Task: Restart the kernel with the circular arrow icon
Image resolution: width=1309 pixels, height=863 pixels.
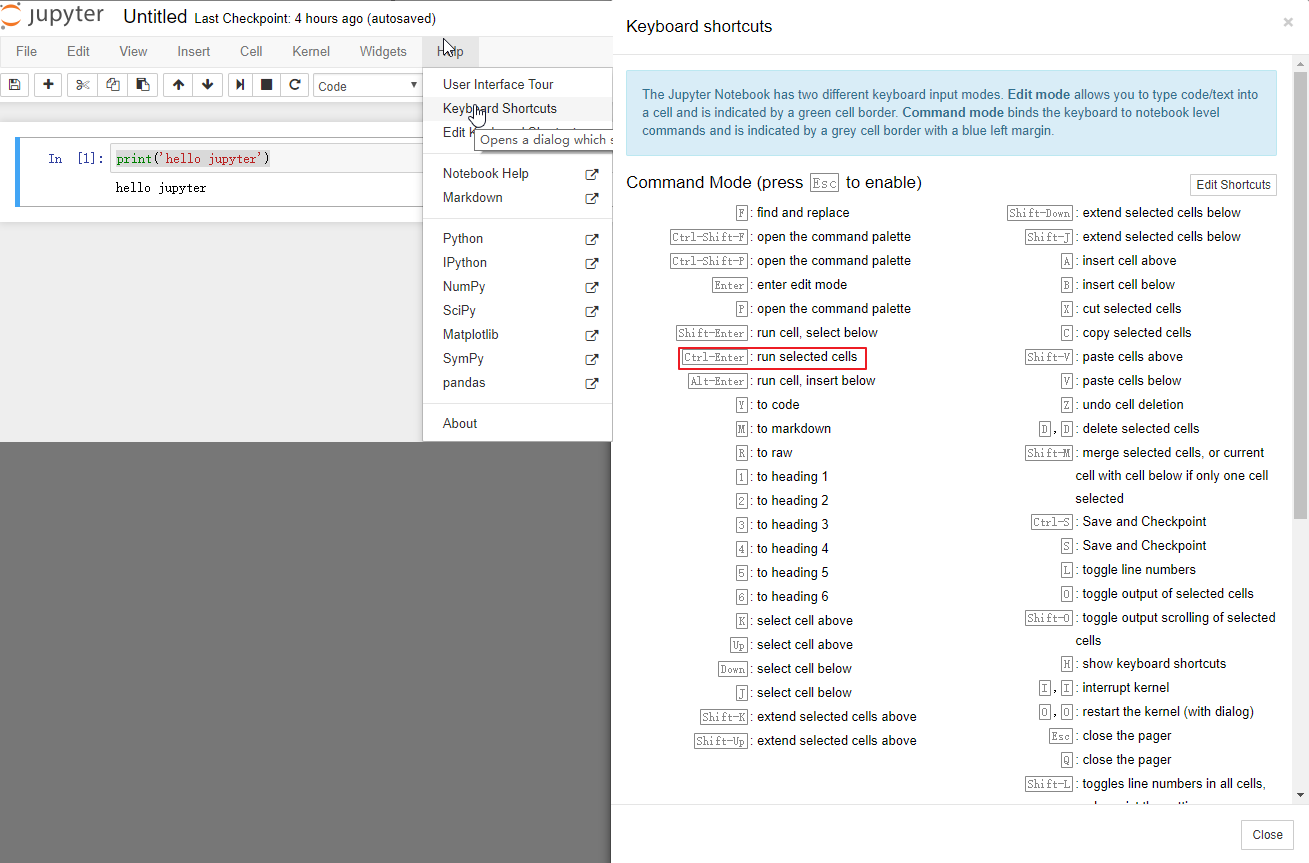Action: click(x=295, y=85)
